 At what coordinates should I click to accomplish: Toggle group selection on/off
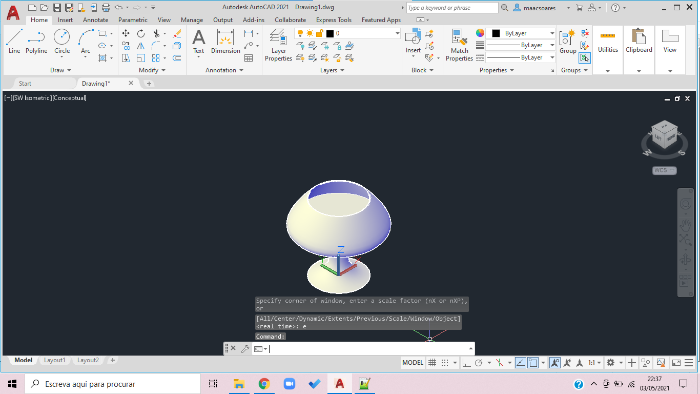coord(584,58)
